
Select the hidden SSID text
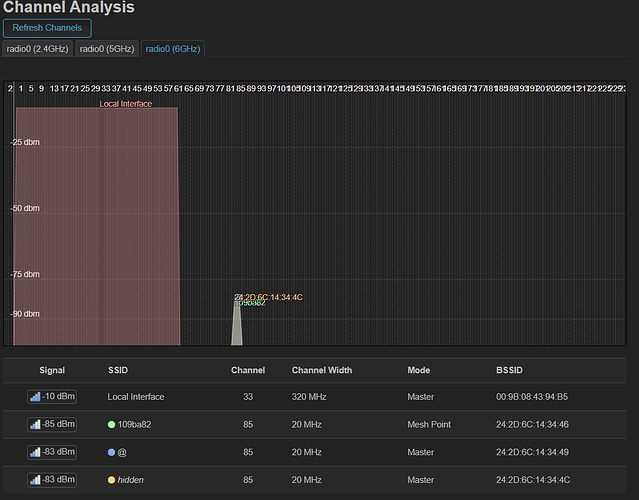coord(130,480)
